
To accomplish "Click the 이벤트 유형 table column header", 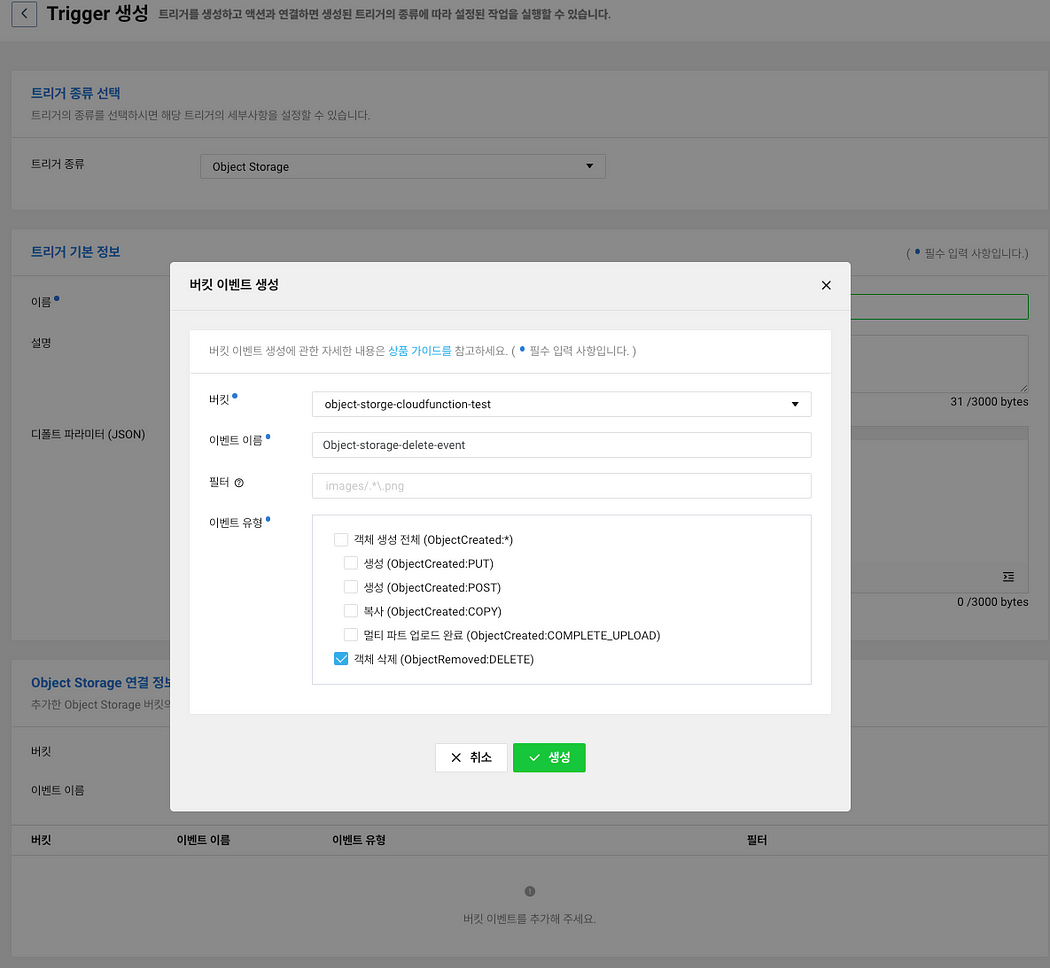I will pyautogui.click(x=359, y=839).
